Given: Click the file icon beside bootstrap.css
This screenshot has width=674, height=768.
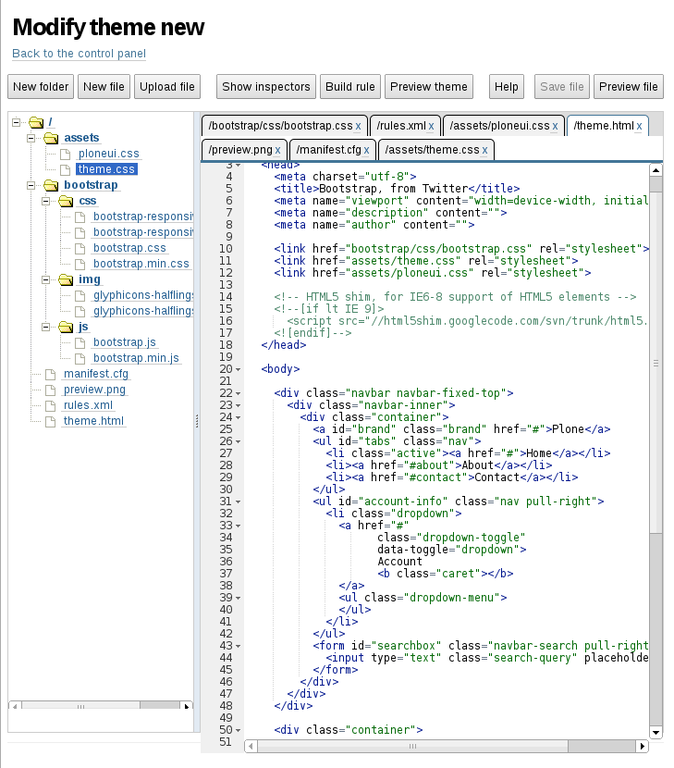Looking at the screenshot, I should (80, 248).
